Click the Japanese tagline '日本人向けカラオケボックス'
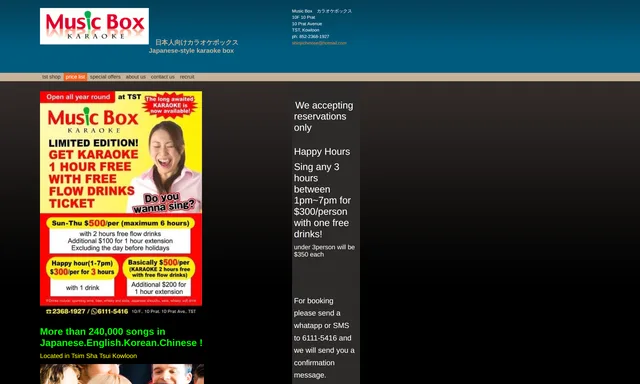The width and height of the screenshot is (640, 384). pos(197,42)
